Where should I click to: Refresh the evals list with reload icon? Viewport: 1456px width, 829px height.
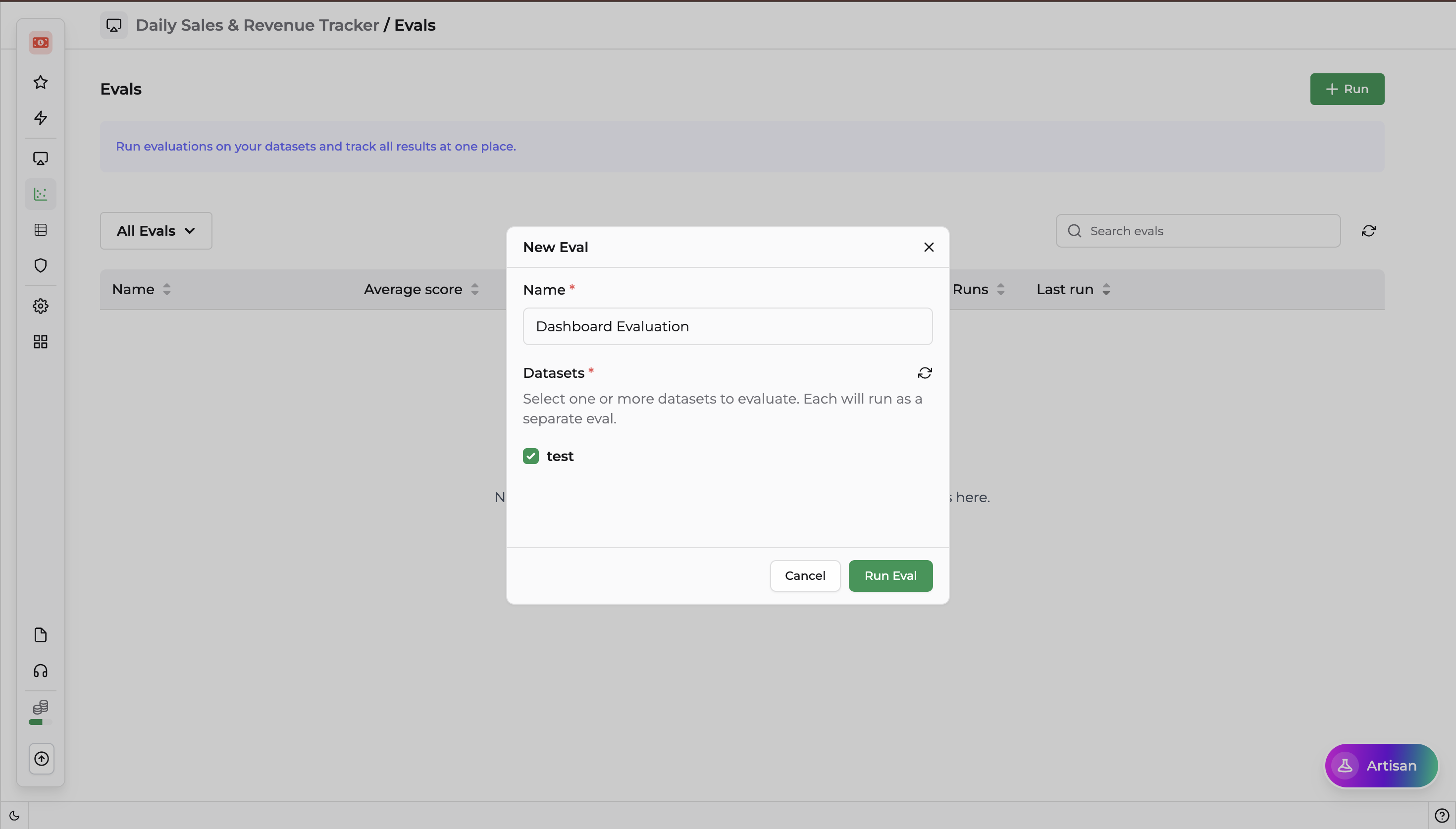click(x=1368, y=231)
